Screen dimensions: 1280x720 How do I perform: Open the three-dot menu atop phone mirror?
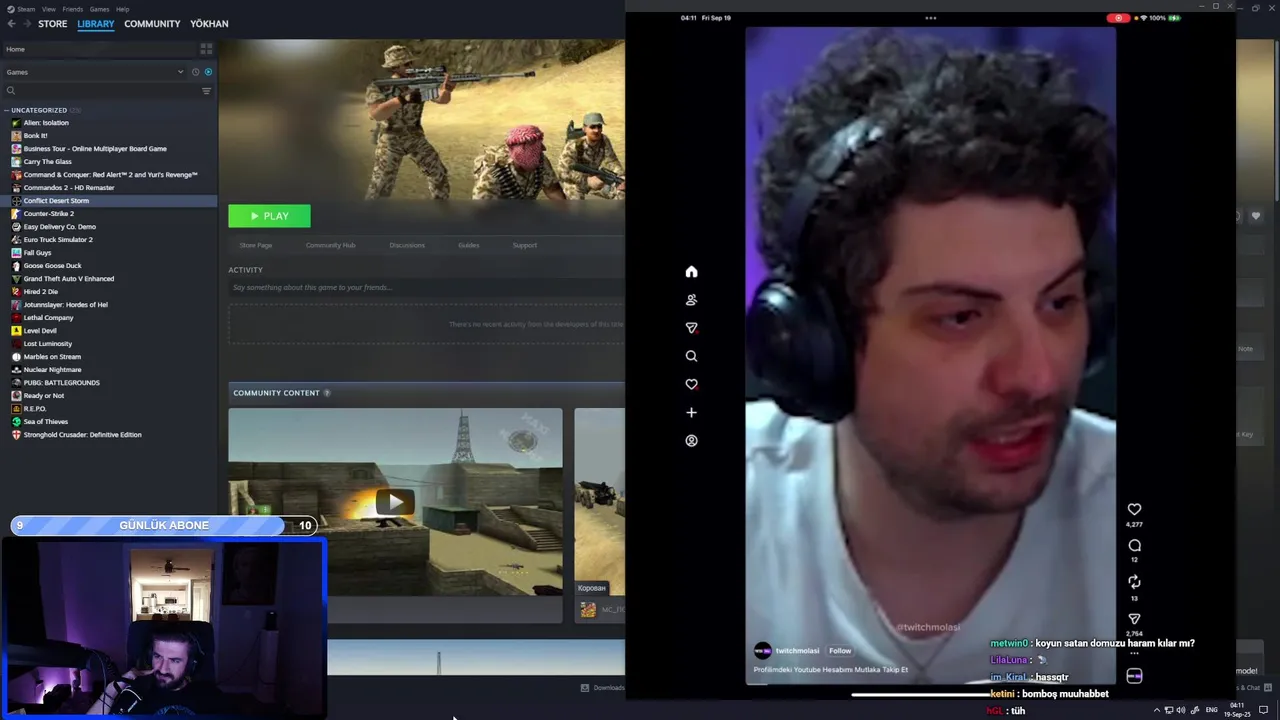931,18
